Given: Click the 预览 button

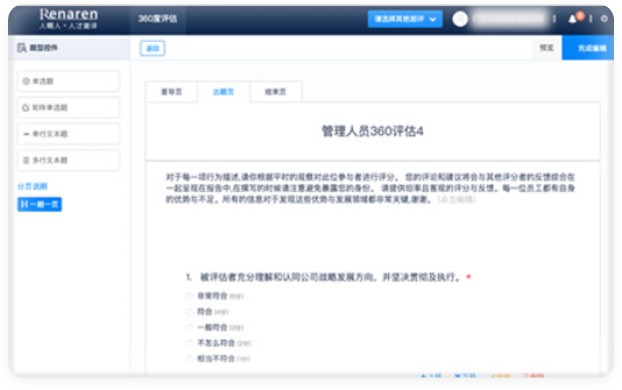Looking at the screenshot, I should click(547, 48).
